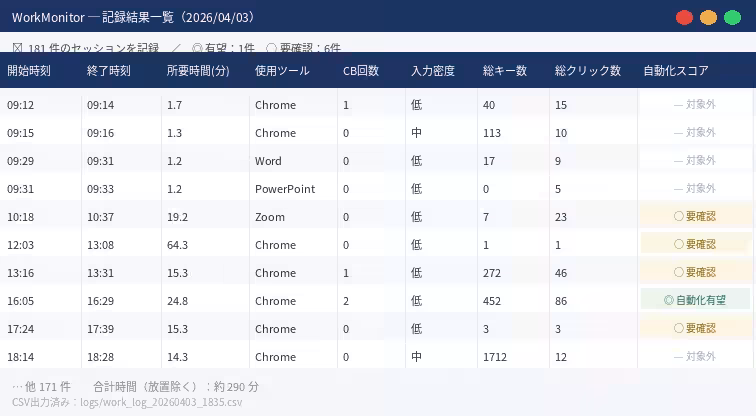Select the start time 09:15 cell
The height and width of the screenshot is (416, 756).
(x=21, y=133)
